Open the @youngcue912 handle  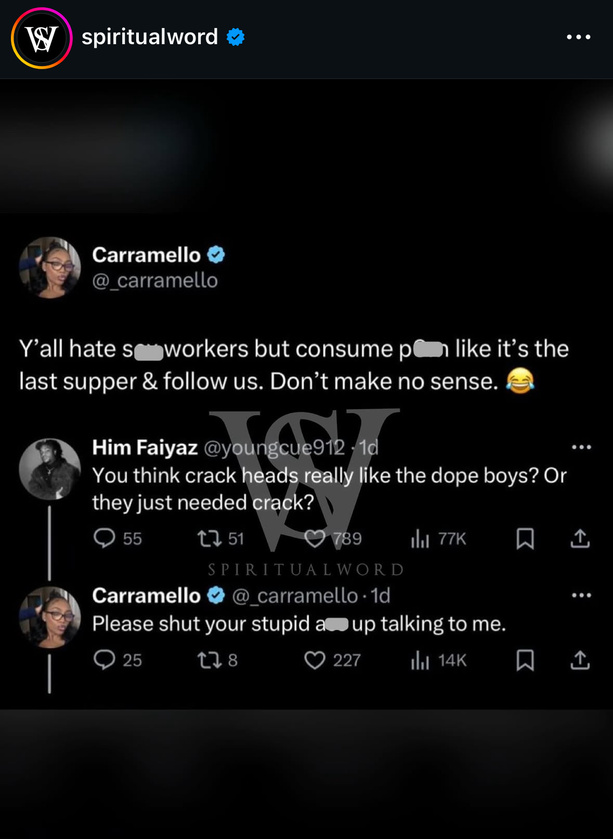tap(274, 447)
